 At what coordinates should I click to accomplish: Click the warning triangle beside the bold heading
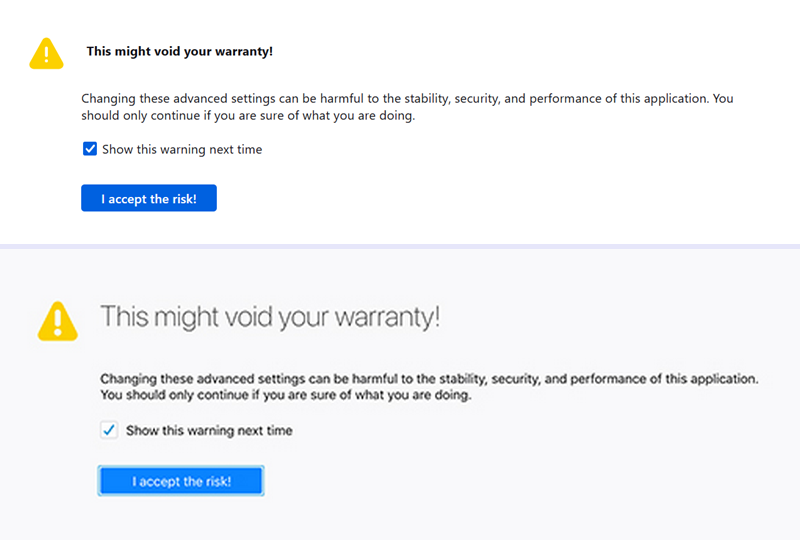[x=46, y=54]
